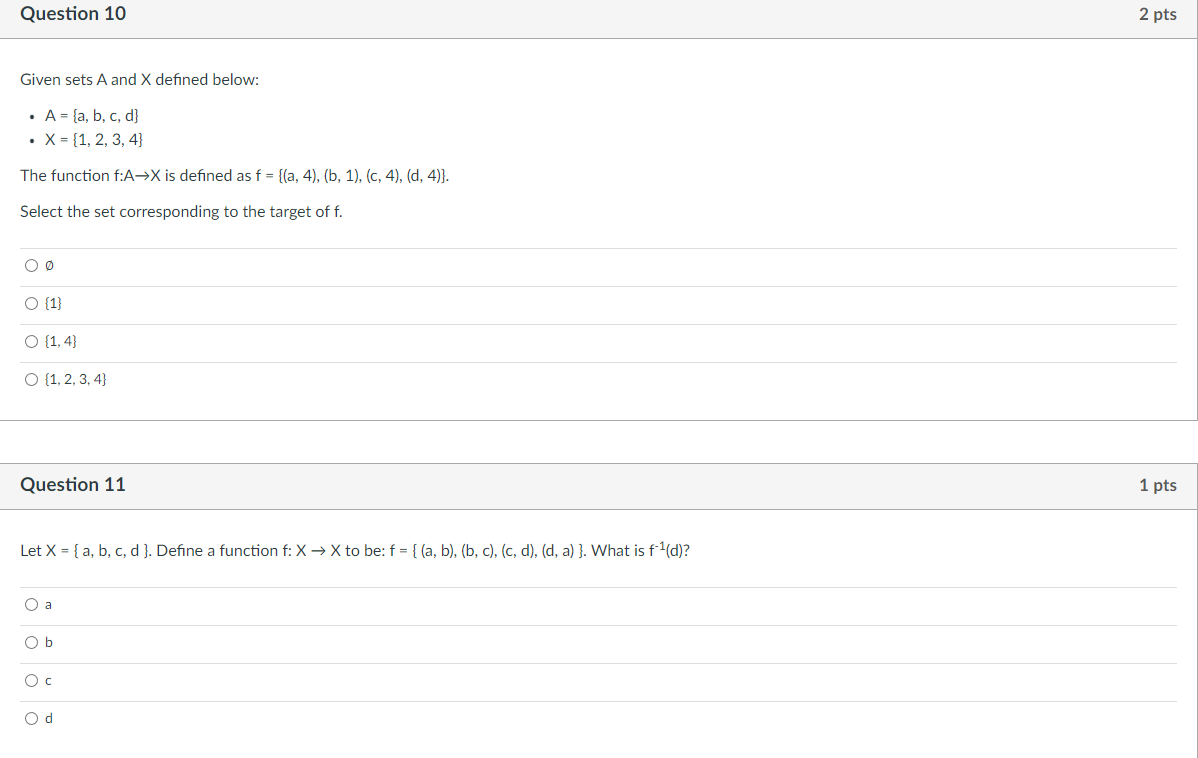The width and height of the screenshot is (1198, 758).
Task: Click the 'Select the set corresponding' instruction text
Action: pos(180,211)
